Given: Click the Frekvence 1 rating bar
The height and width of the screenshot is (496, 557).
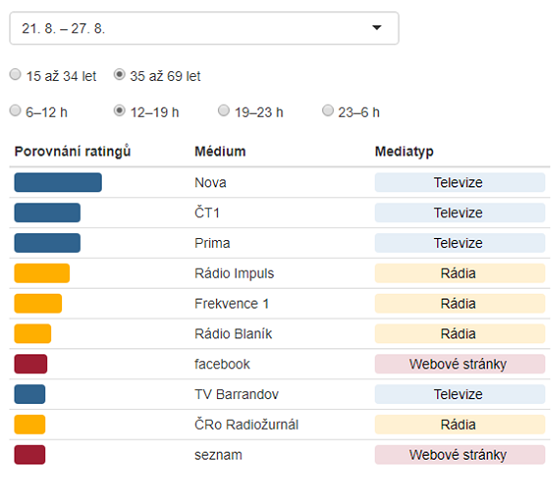Looking at the screenshot, I should coord(38,303).
